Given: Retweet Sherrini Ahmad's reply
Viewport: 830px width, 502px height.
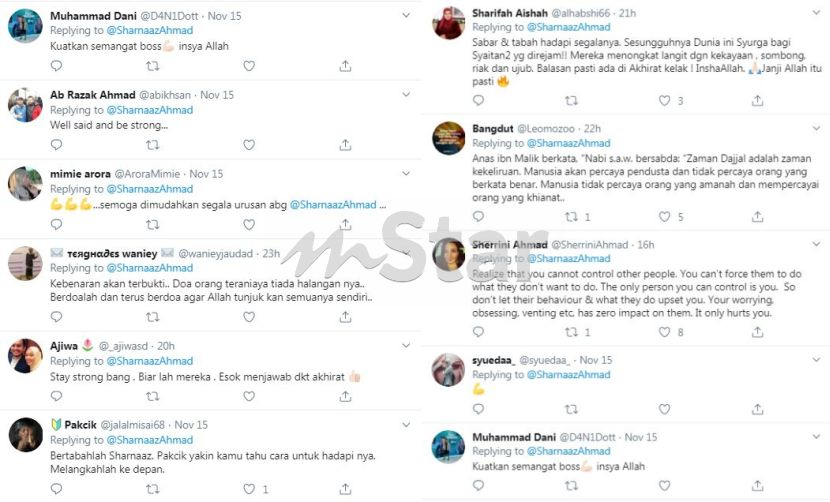Looking at the screenshot, I should (x=571, y=332).
